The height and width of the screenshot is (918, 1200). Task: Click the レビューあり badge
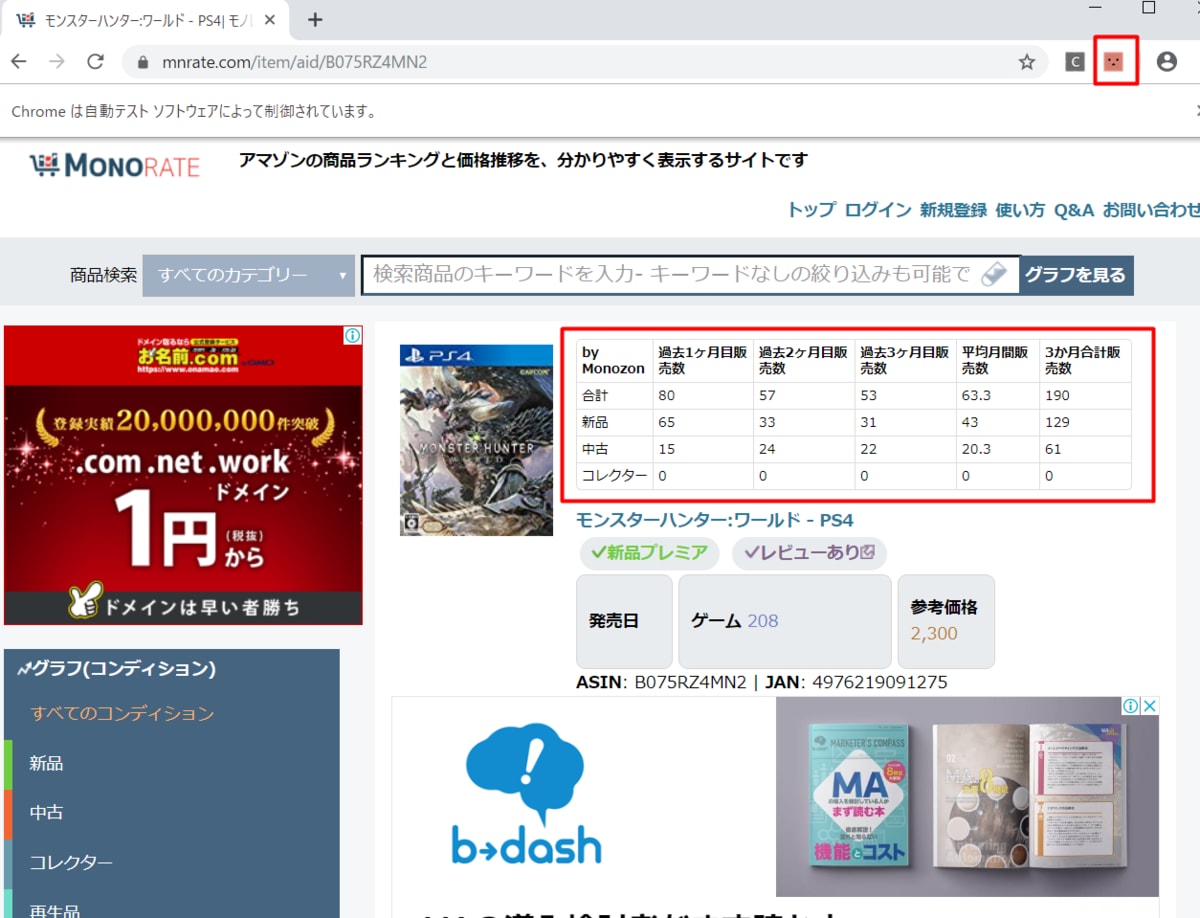(x=809, y=552)
